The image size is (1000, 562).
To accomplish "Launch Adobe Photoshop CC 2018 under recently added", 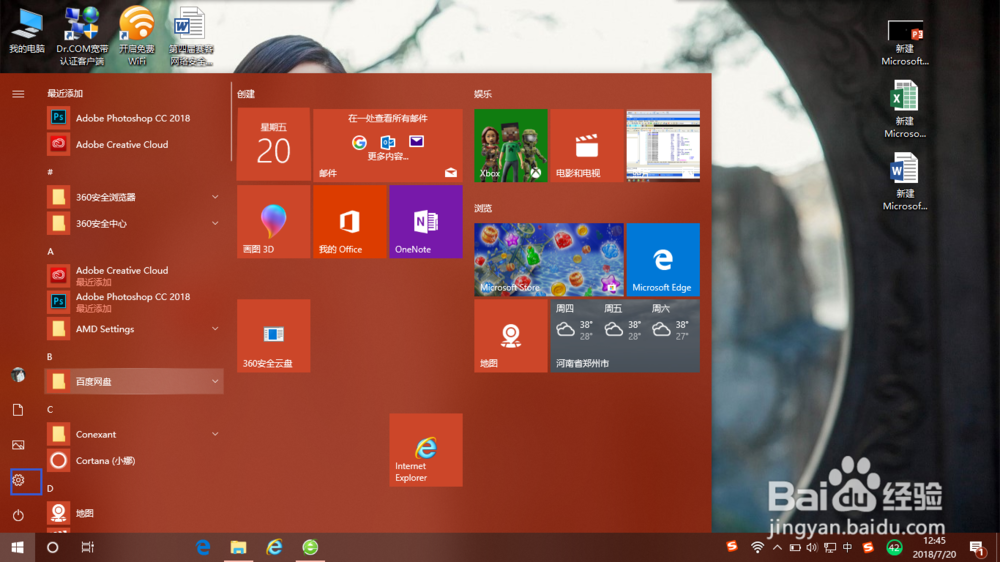I will pos(133,118).
